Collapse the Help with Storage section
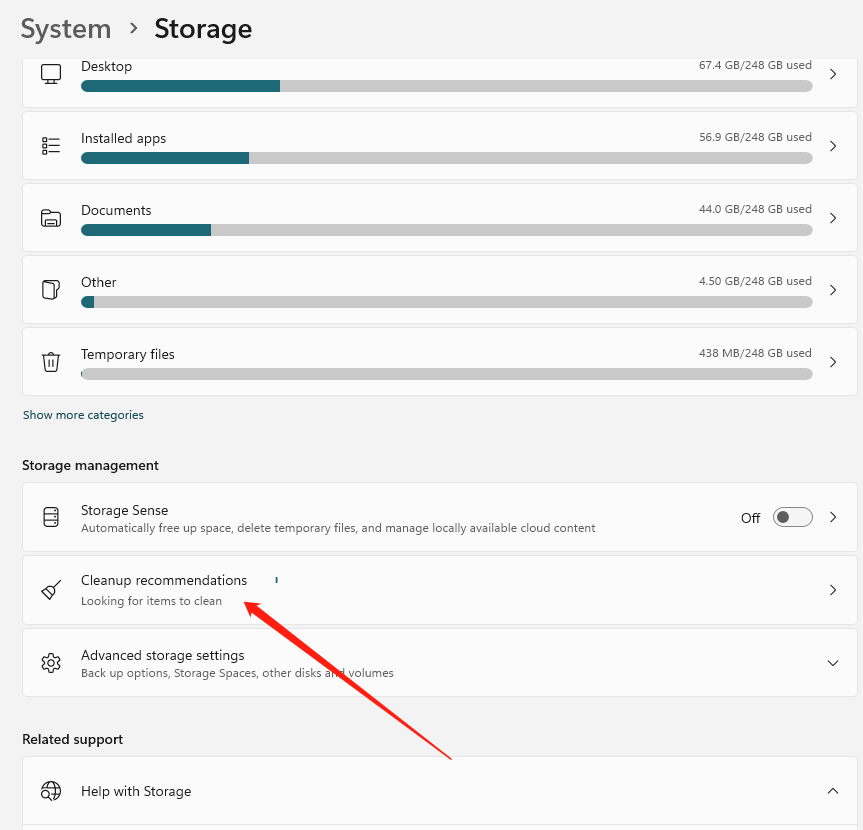This screenshot has height=830, width=863. pos(833,791)
